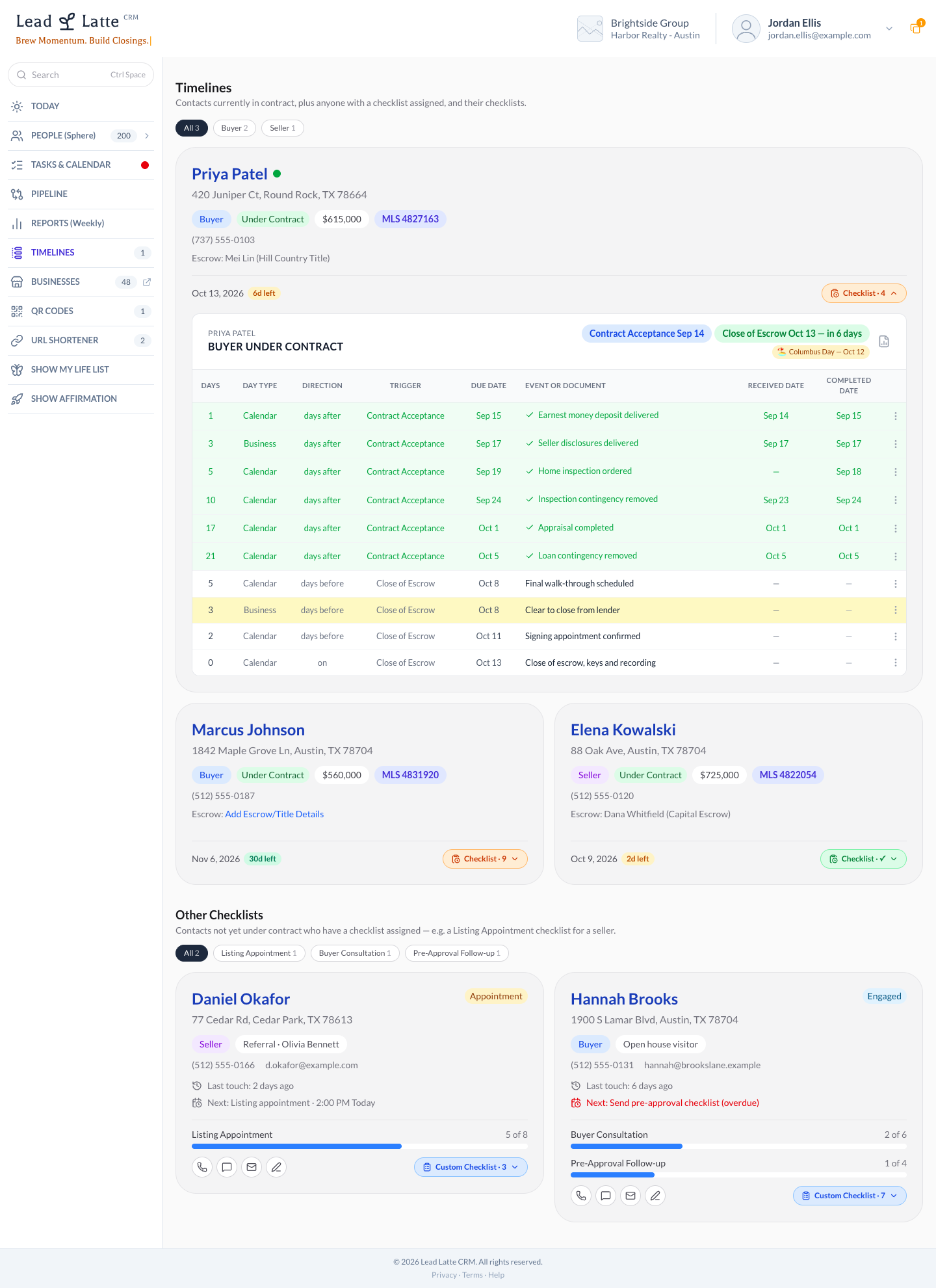The image size is (936, 1288).
Task: Open row menu for Earnest money deposit
Action: 896,416
